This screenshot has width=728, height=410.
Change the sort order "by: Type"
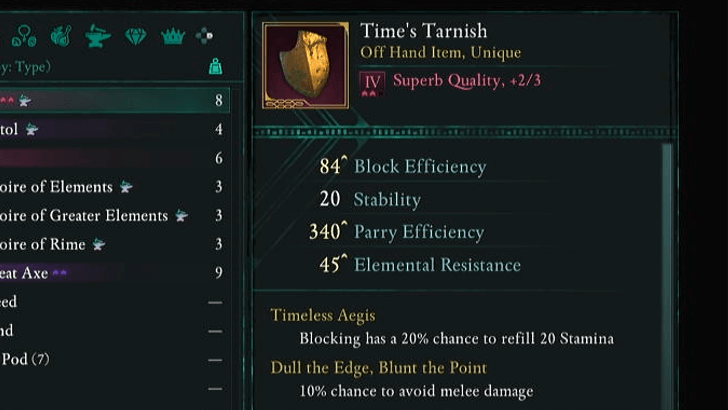tap(25, 67)
